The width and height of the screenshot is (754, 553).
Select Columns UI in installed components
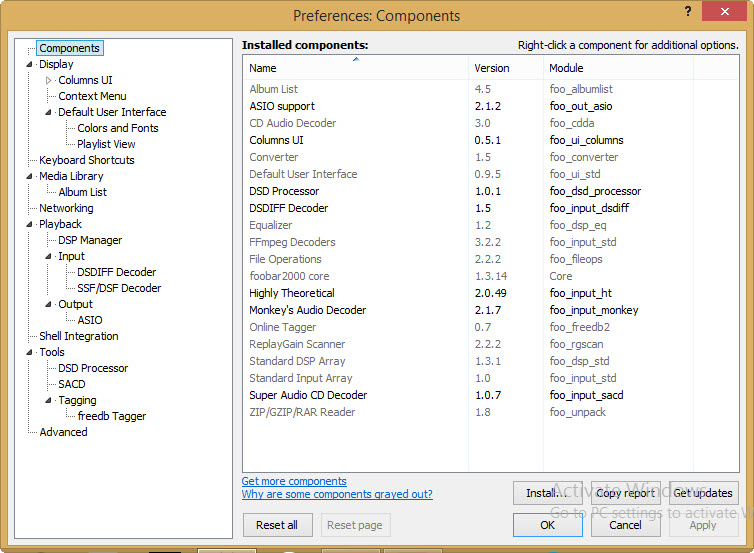(490, 140)
